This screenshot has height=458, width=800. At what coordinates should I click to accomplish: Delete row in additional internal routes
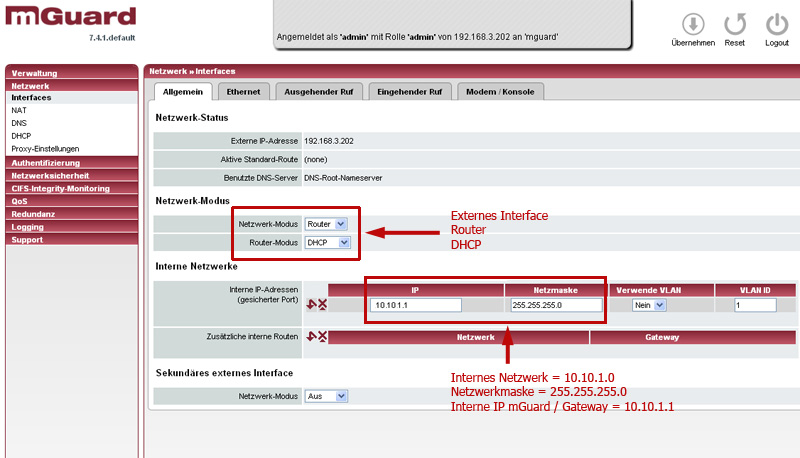(322, 338)
